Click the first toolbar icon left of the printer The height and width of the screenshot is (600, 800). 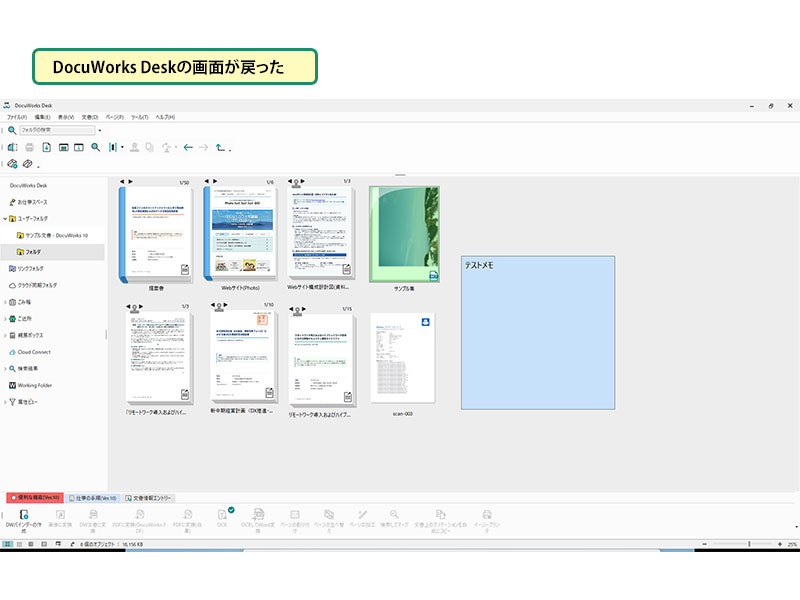click(13, 147)
